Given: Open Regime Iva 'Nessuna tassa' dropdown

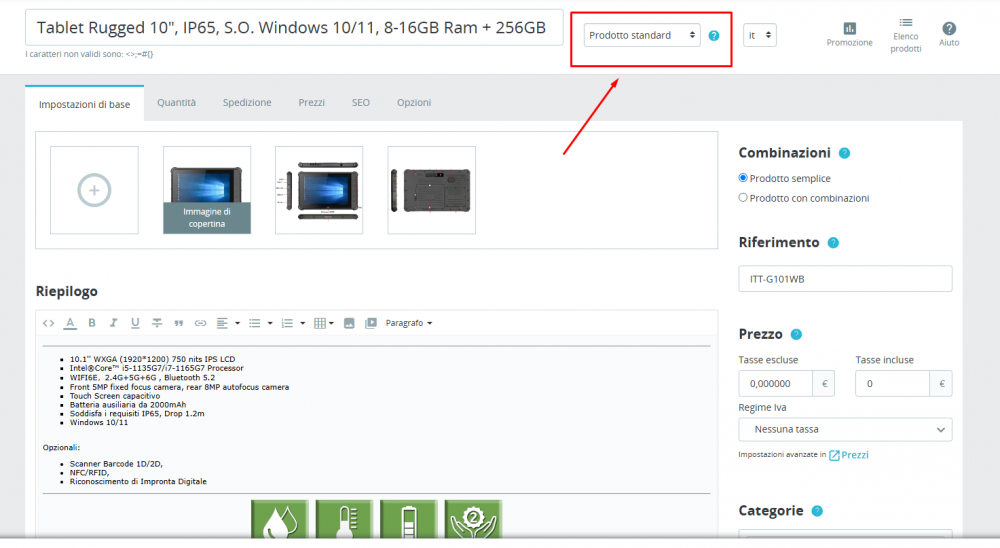Looking at the screenshot, I should (845, 430).
